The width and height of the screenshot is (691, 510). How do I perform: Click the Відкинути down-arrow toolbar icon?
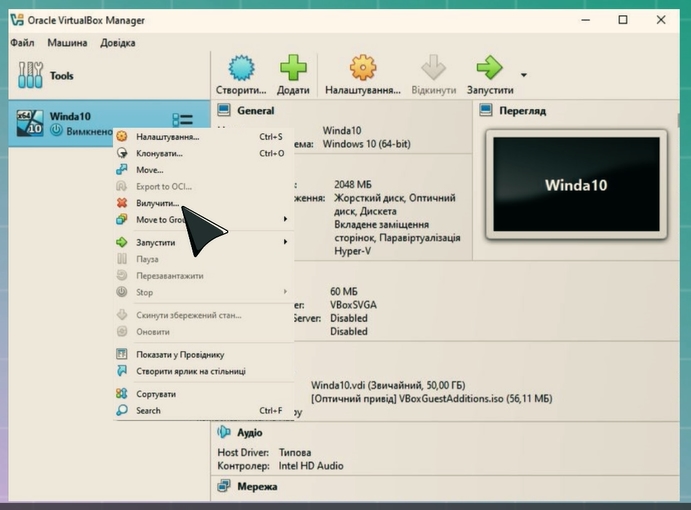pyautogui.click(x=433, y=67)
